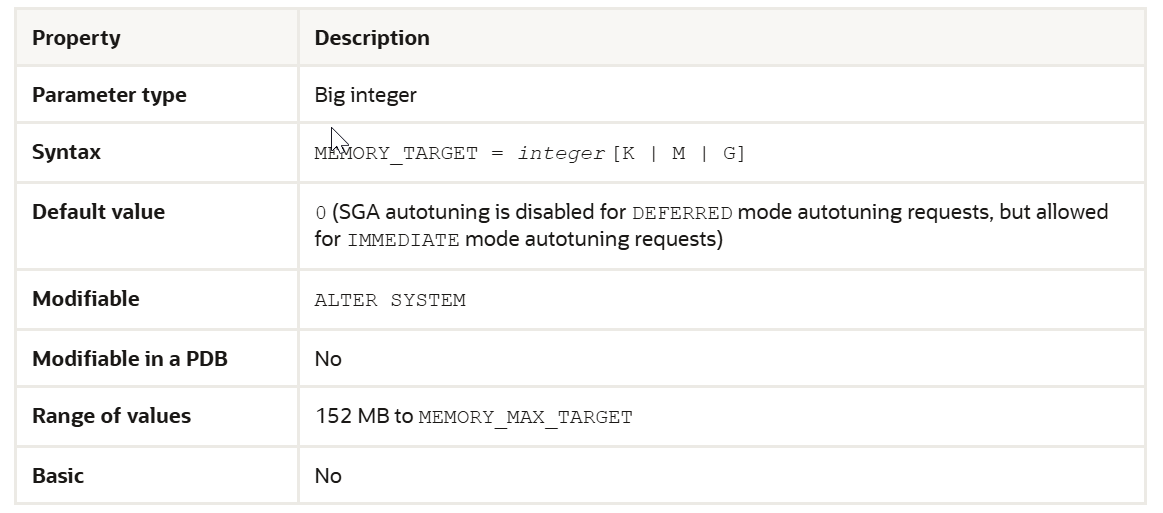Viewport: 1163px width, 513px height.
Task: Click the Big integer value
Action: coord(365,95)
